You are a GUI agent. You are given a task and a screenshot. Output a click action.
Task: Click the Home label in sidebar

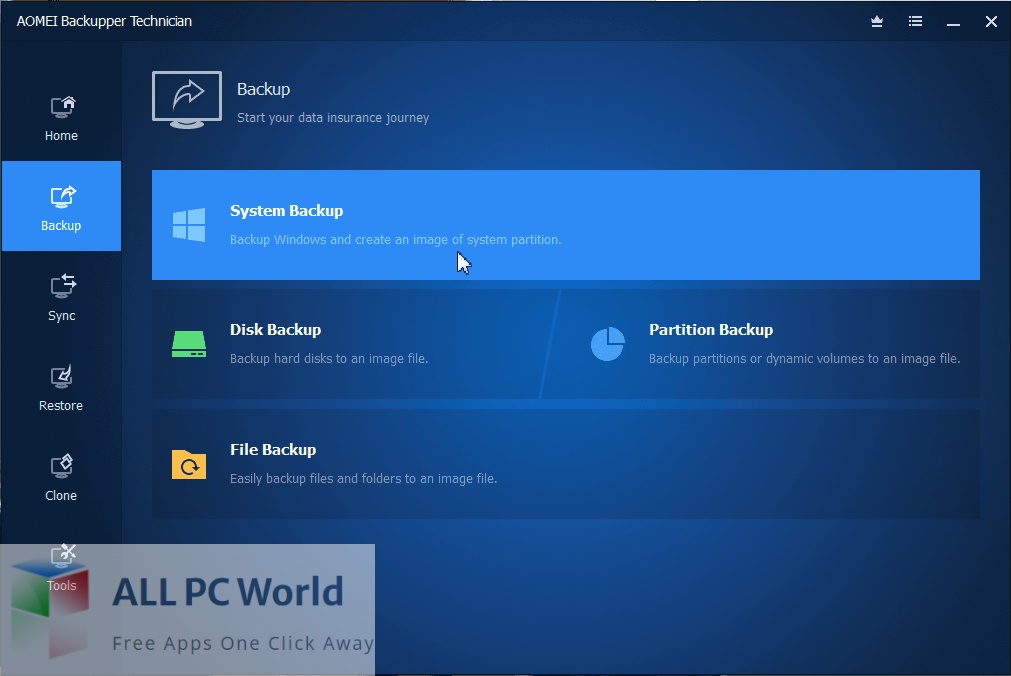click(61, 135)
